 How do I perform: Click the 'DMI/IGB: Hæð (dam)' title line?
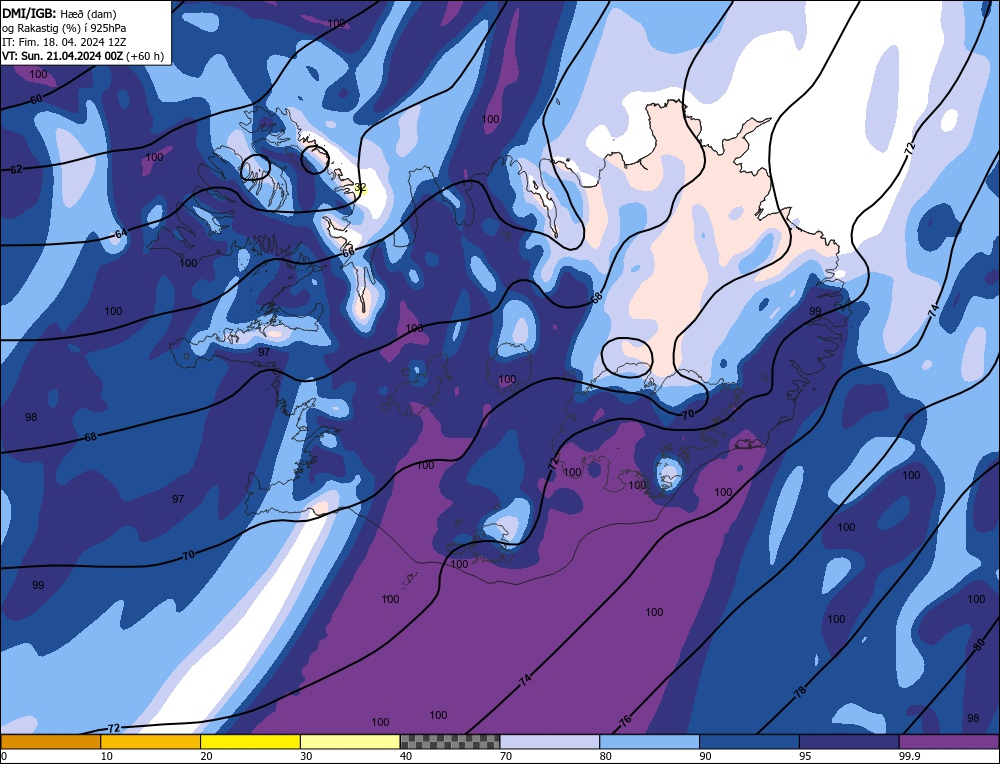click(59, 13)
